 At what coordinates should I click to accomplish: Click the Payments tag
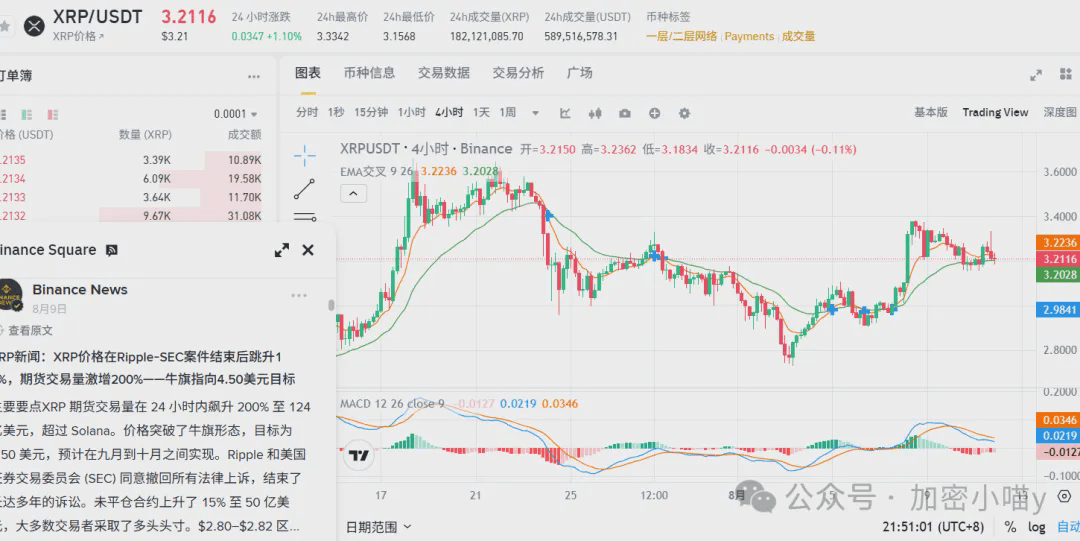(x=749, y=37)
